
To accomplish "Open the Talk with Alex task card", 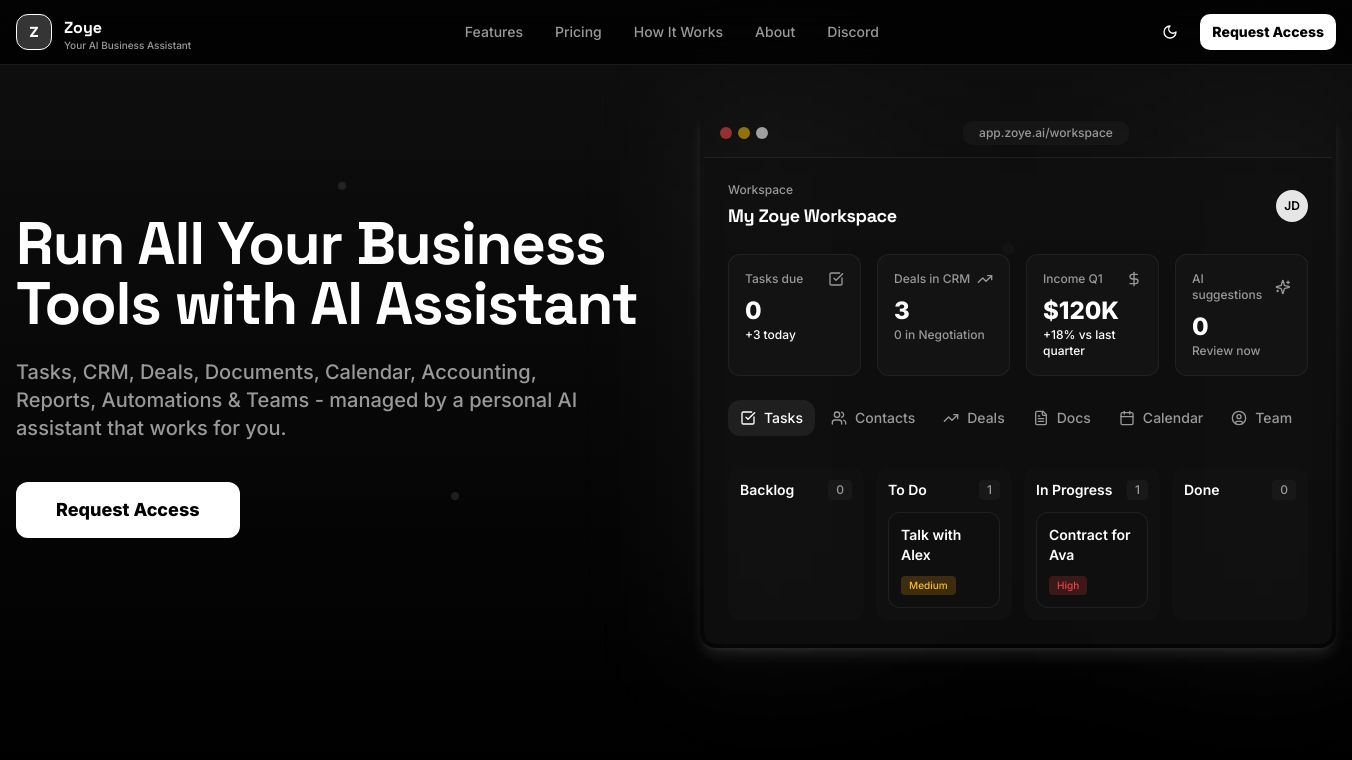I will click(x=944, y=560).
